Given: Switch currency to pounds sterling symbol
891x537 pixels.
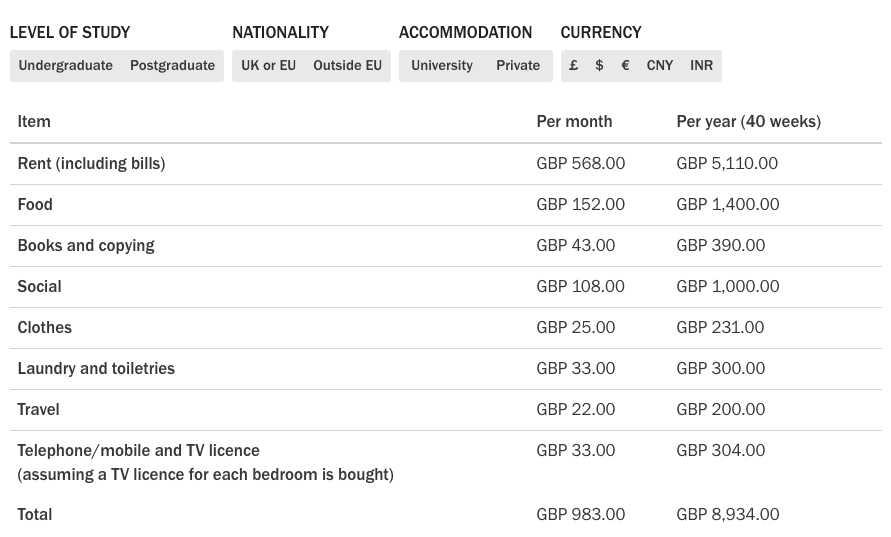Looking at the screenshot, I should (x=573, y=66).
